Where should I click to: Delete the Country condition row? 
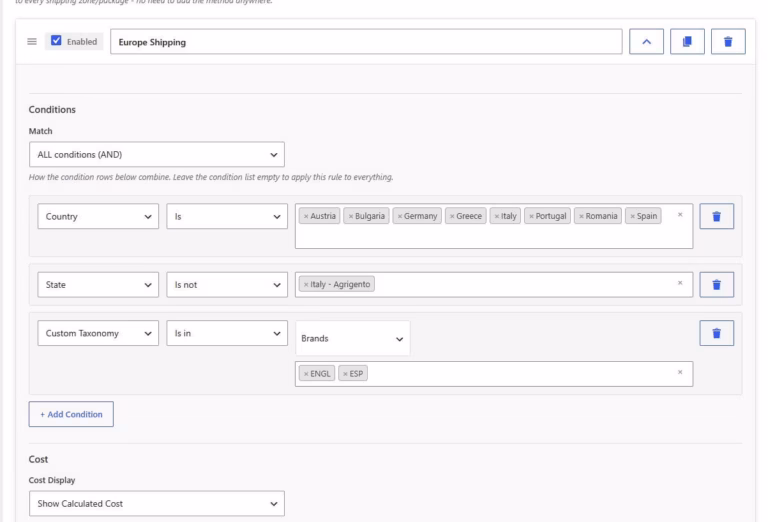(717, 216)
